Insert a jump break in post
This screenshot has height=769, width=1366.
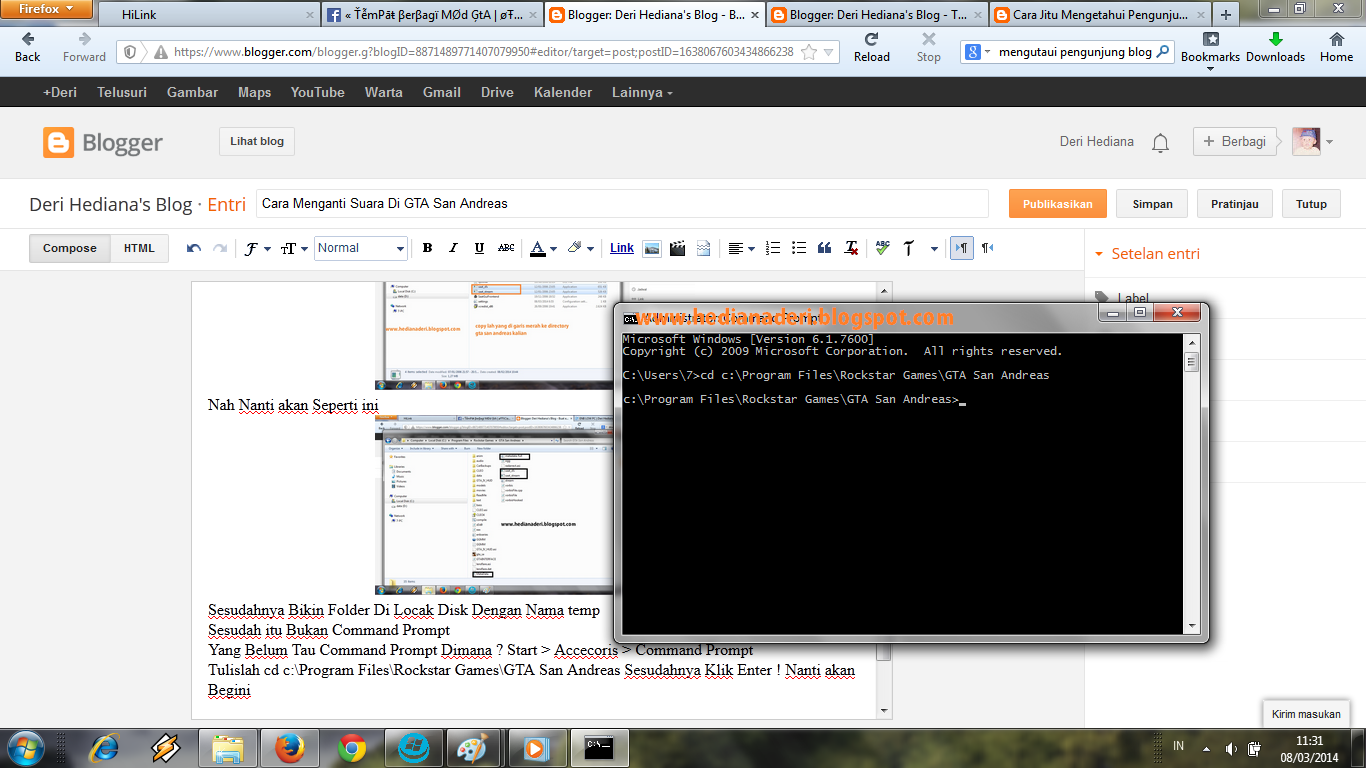(703, 248)
